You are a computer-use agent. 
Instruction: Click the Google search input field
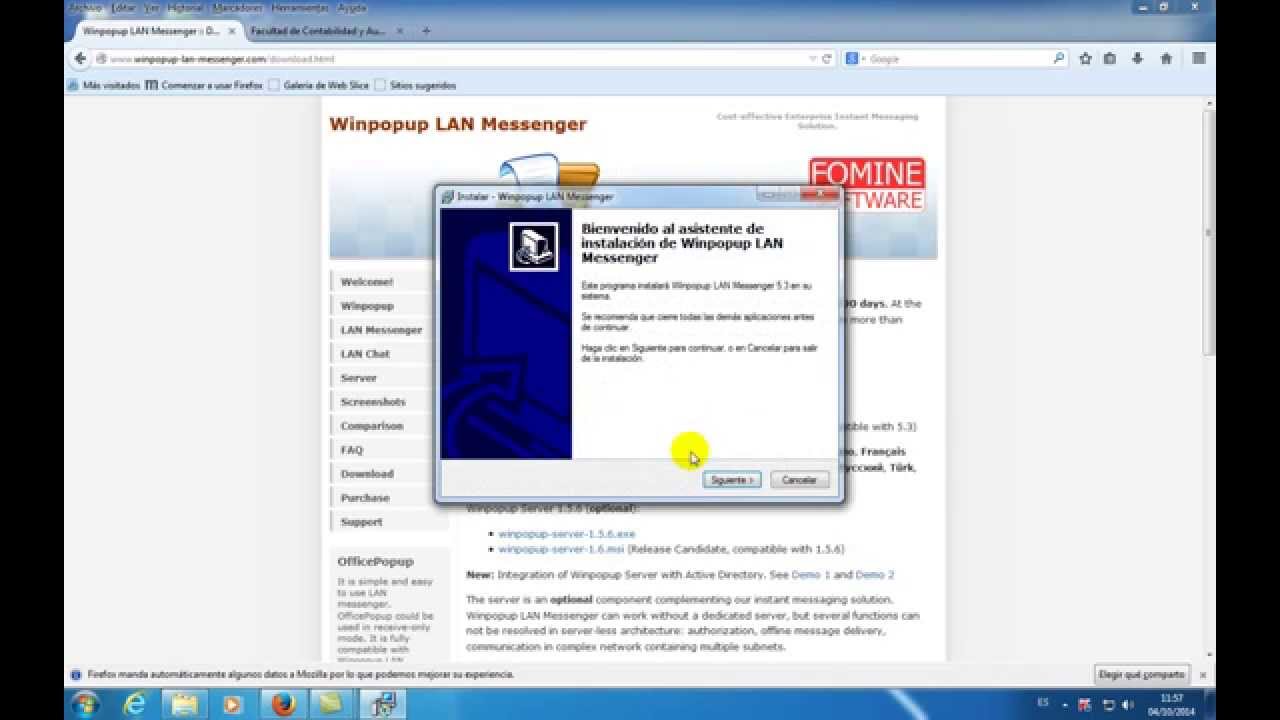tap(958, 59)
